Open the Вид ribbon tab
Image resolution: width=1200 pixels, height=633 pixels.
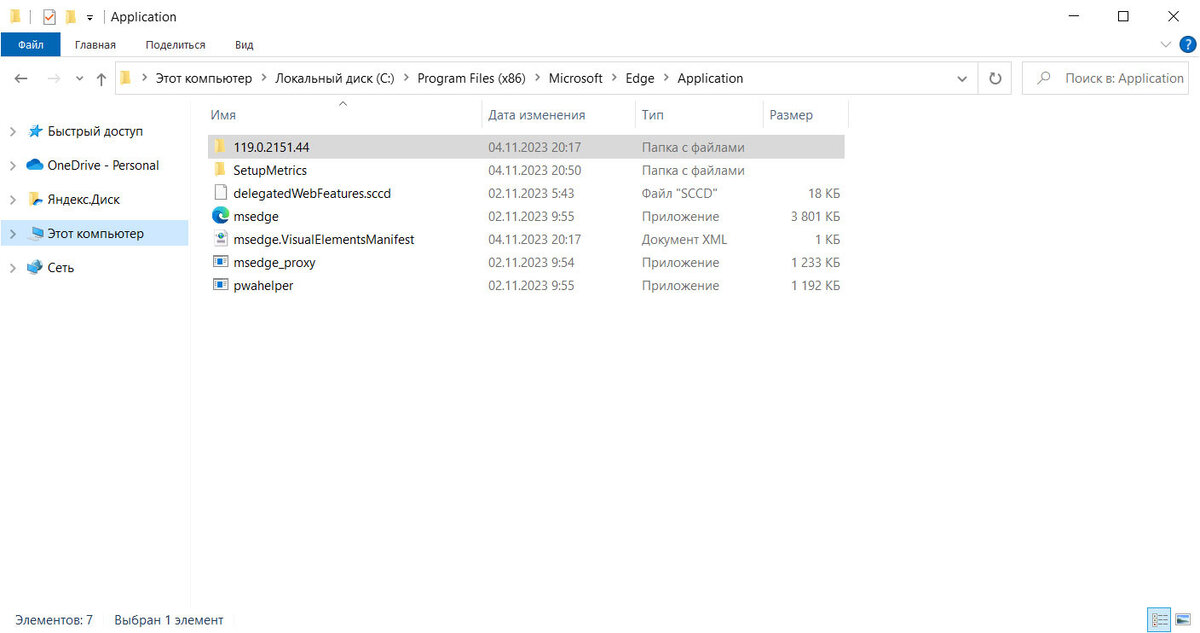pyautogui.click(x=244, y=45)
